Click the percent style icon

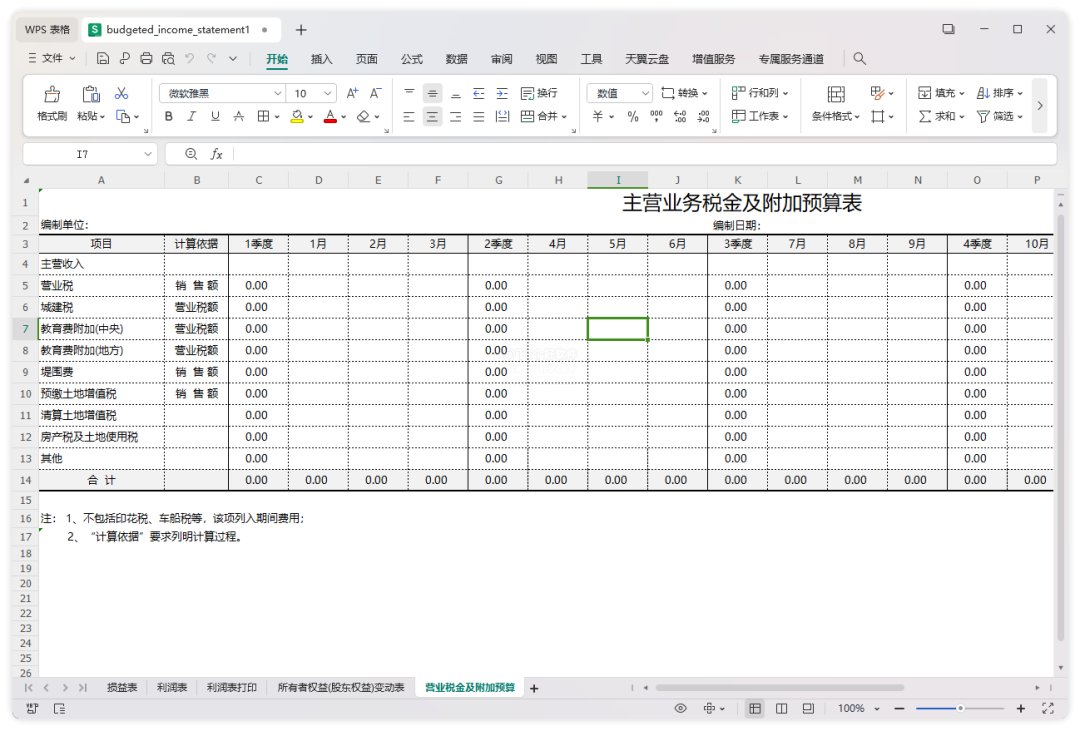633,117
